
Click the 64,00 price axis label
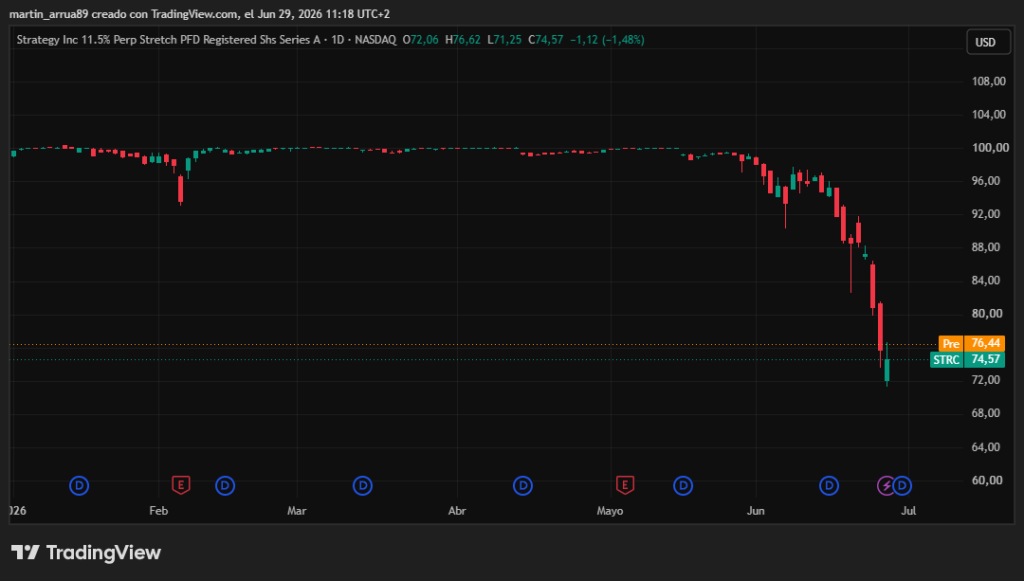[x=986, y=447]
